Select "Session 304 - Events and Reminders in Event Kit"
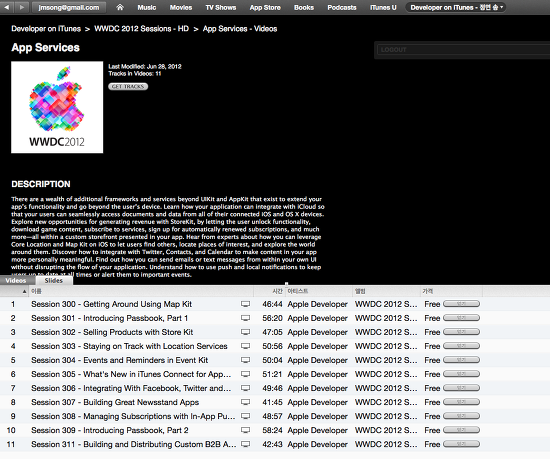Image resolution: width=550 pixels, height=459 pixels. [120, 360]
